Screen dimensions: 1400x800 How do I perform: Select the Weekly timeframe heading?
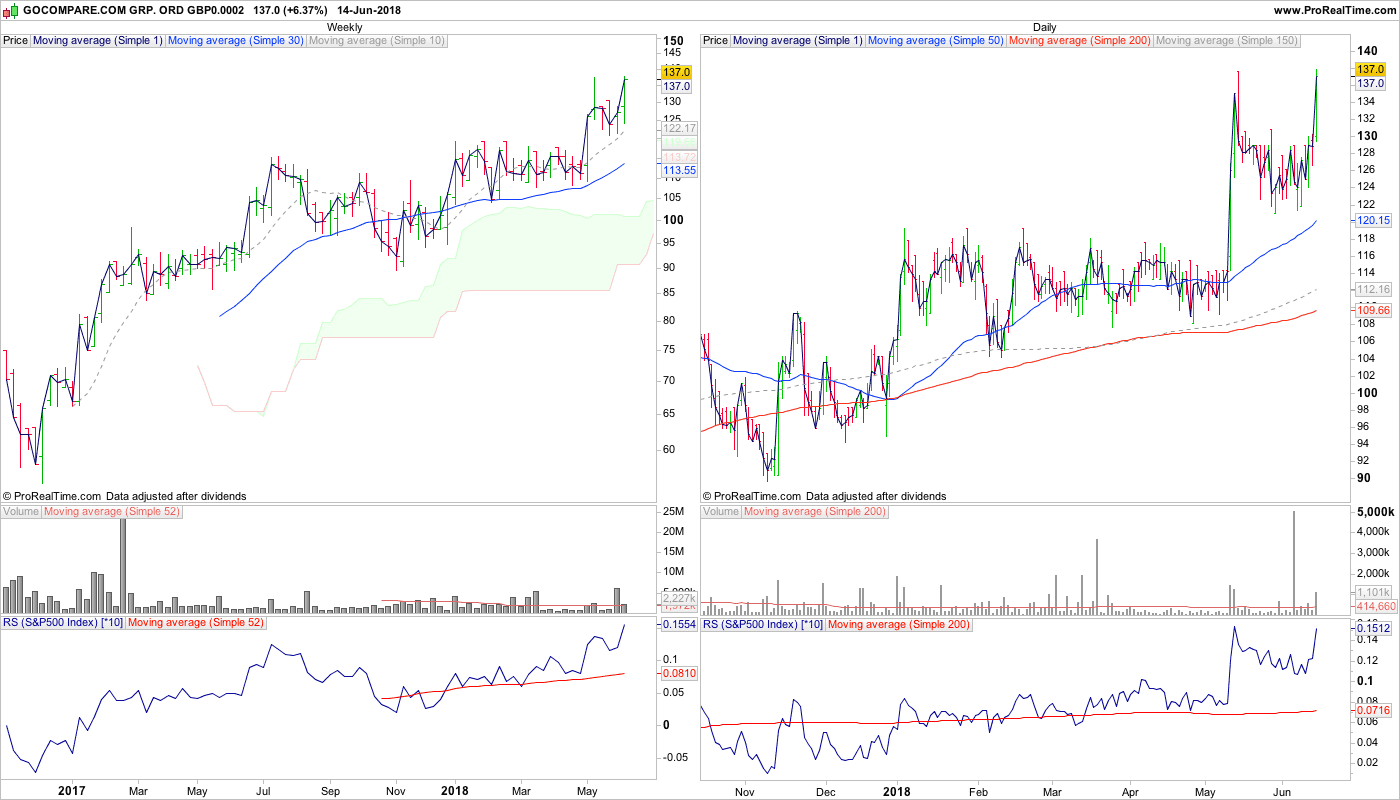(x=345, y=27)
